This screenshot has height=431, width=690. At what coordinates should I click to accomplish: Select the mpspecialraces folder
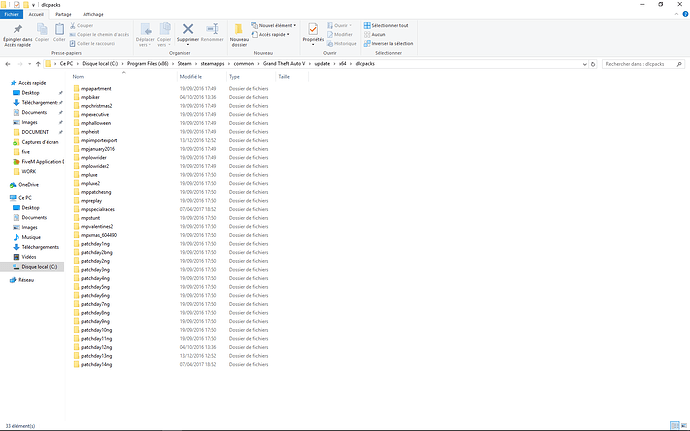coord(98,210)
